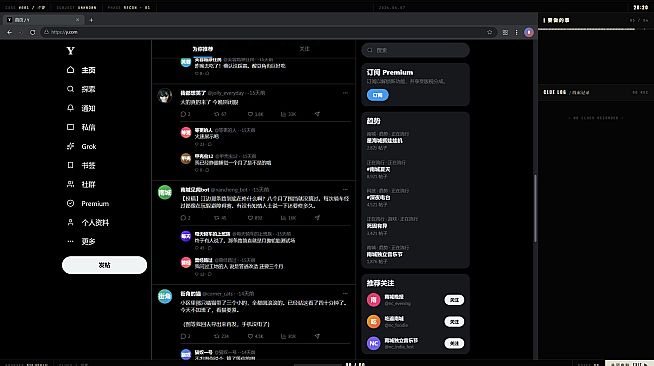Image resolution: width=654 pixels, height=366 pixels.
Task: Open 探索 search icon in left sidebar
Action: tap(70, 89)
